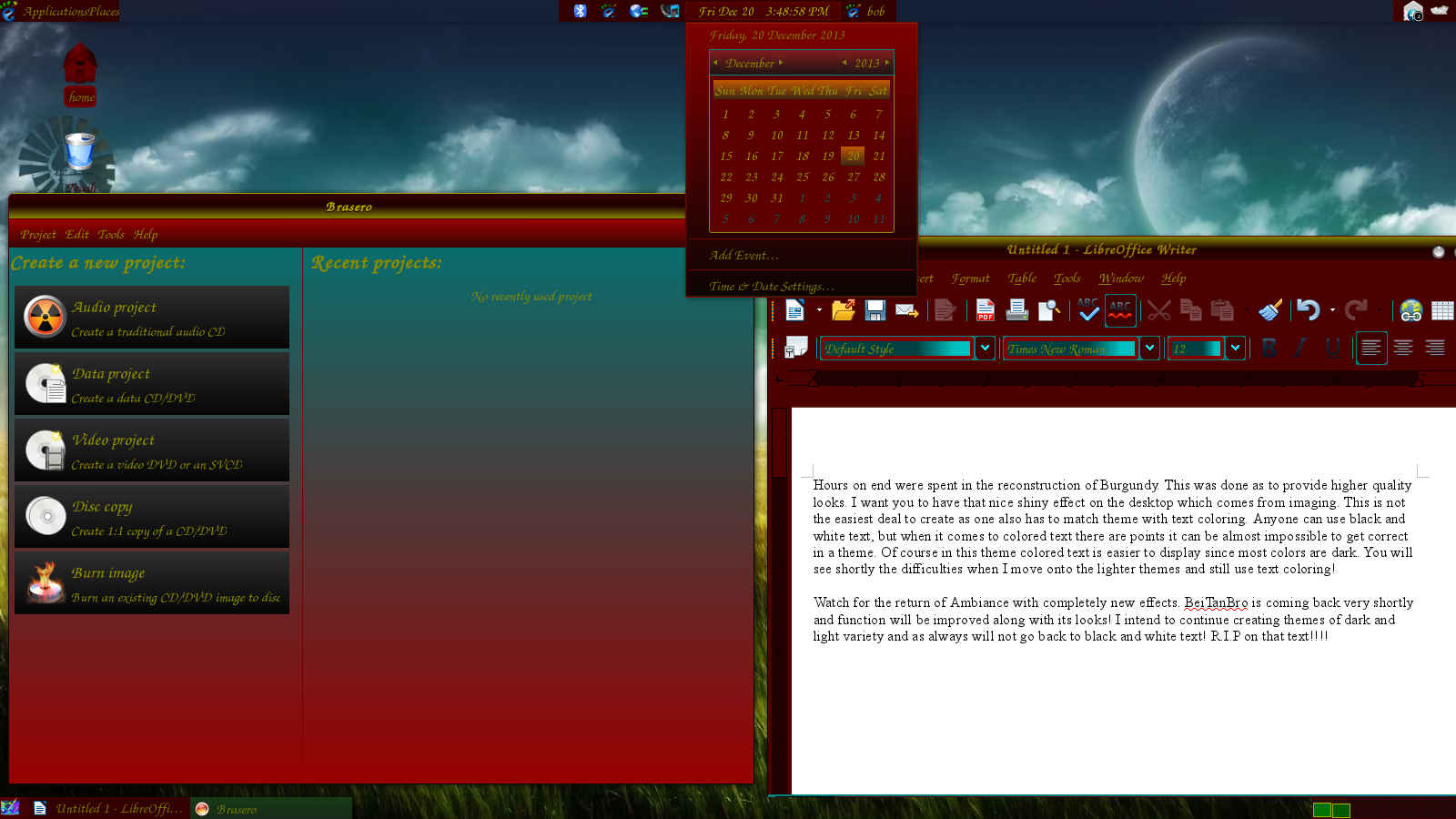1456x819 pixels.
Task: Click in the Times New Roman font name field
Action: pyautogui.click(x=1070, y=349)
